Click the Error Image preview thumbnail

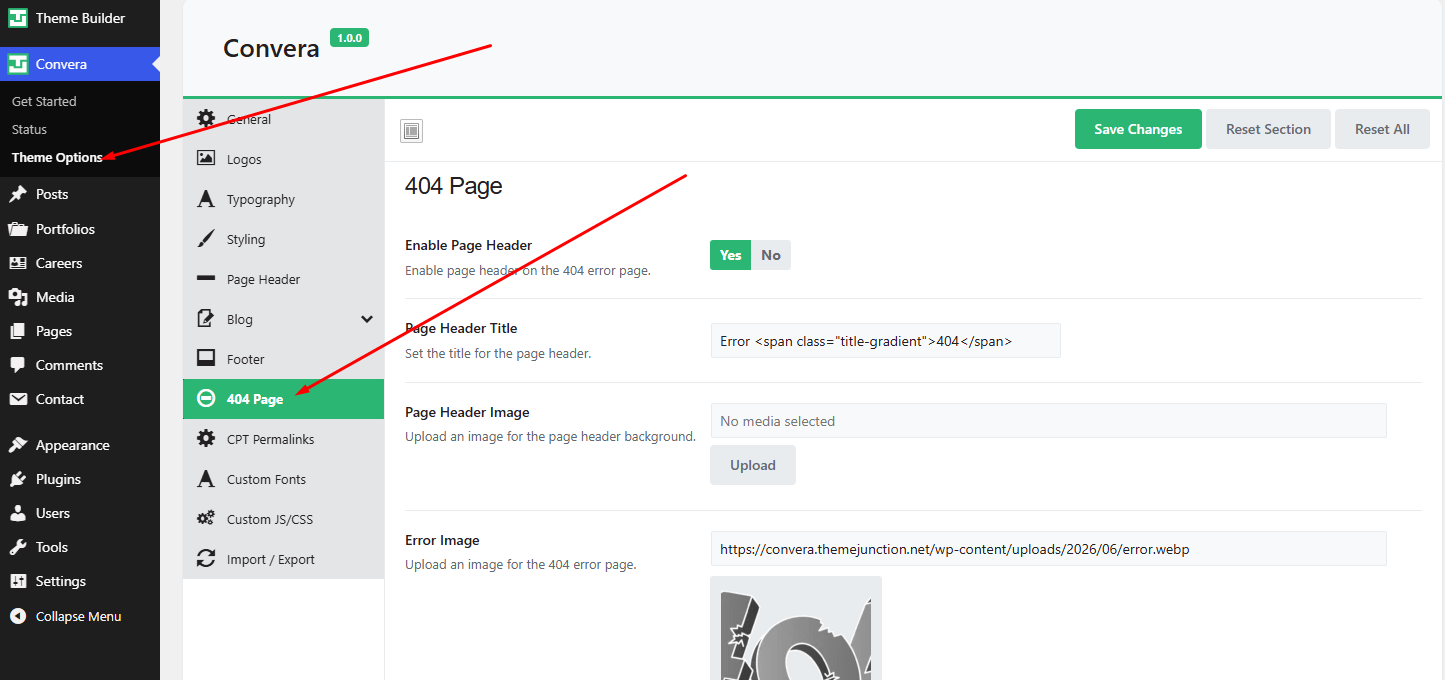796,628
